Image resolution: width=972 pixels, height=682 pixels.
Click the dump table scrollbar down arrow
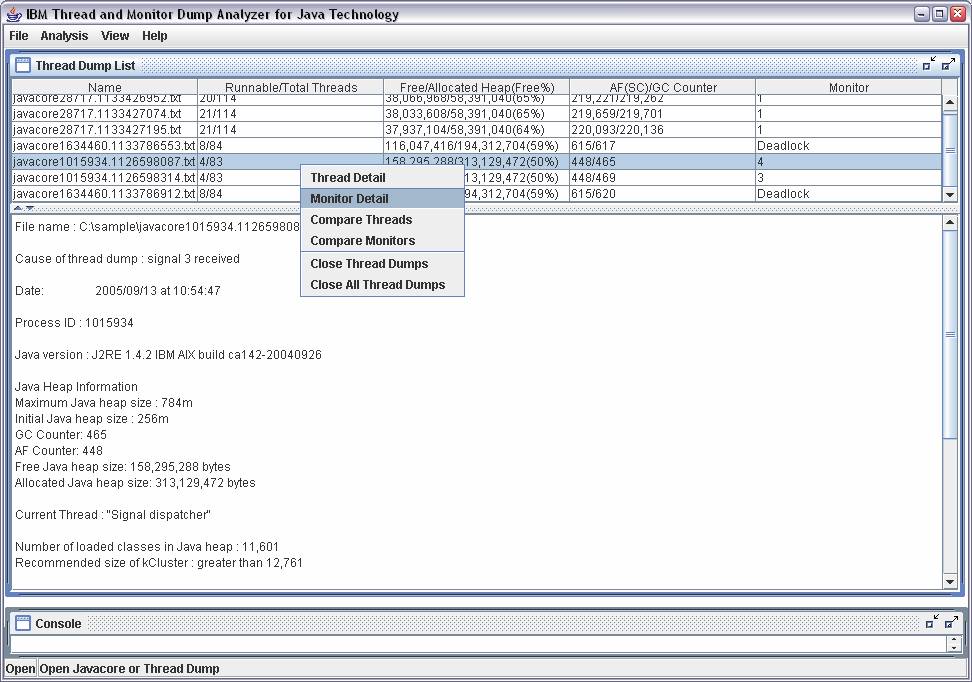950,194
